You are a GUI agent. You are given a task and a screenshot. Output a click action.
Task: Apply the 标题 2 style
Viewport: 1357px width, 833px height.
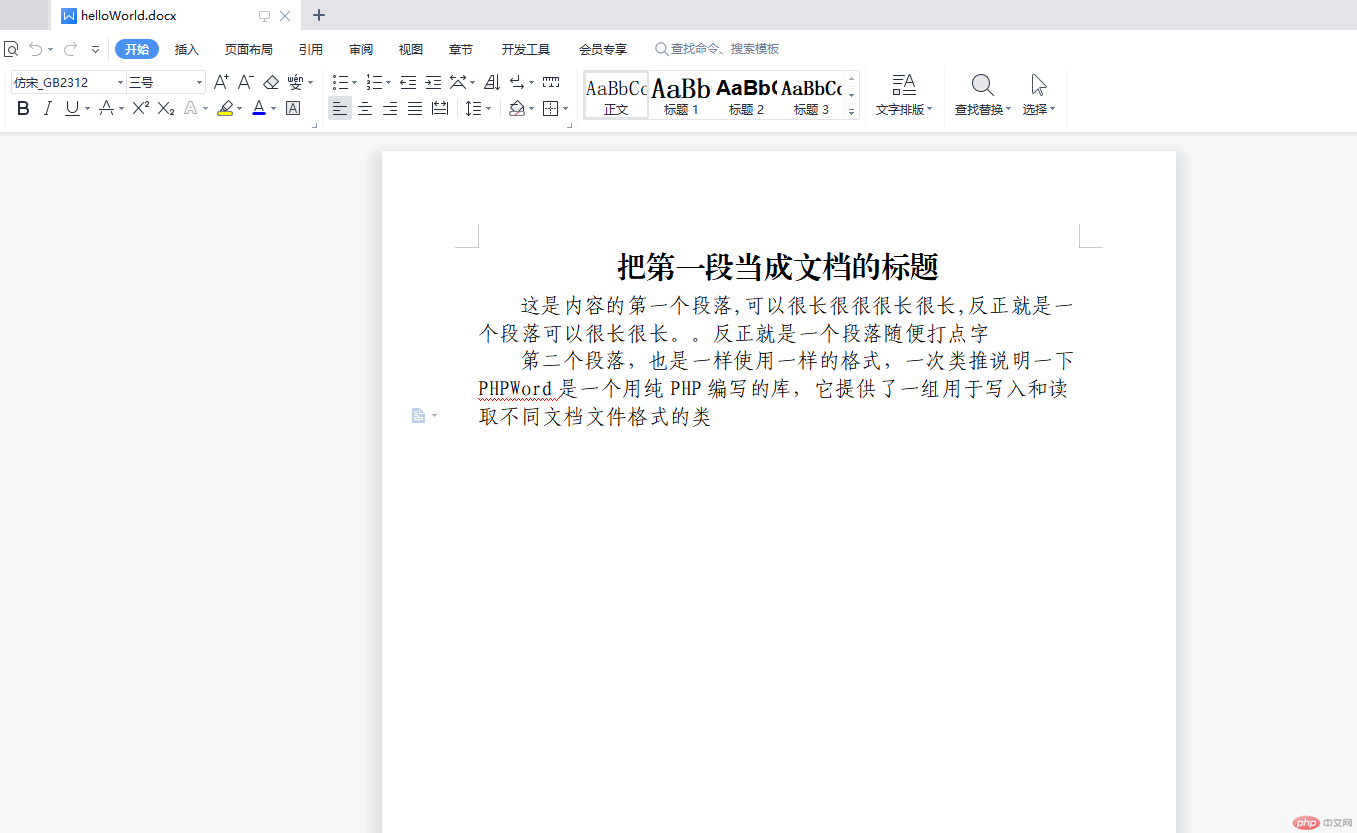[x=746, y=95]
